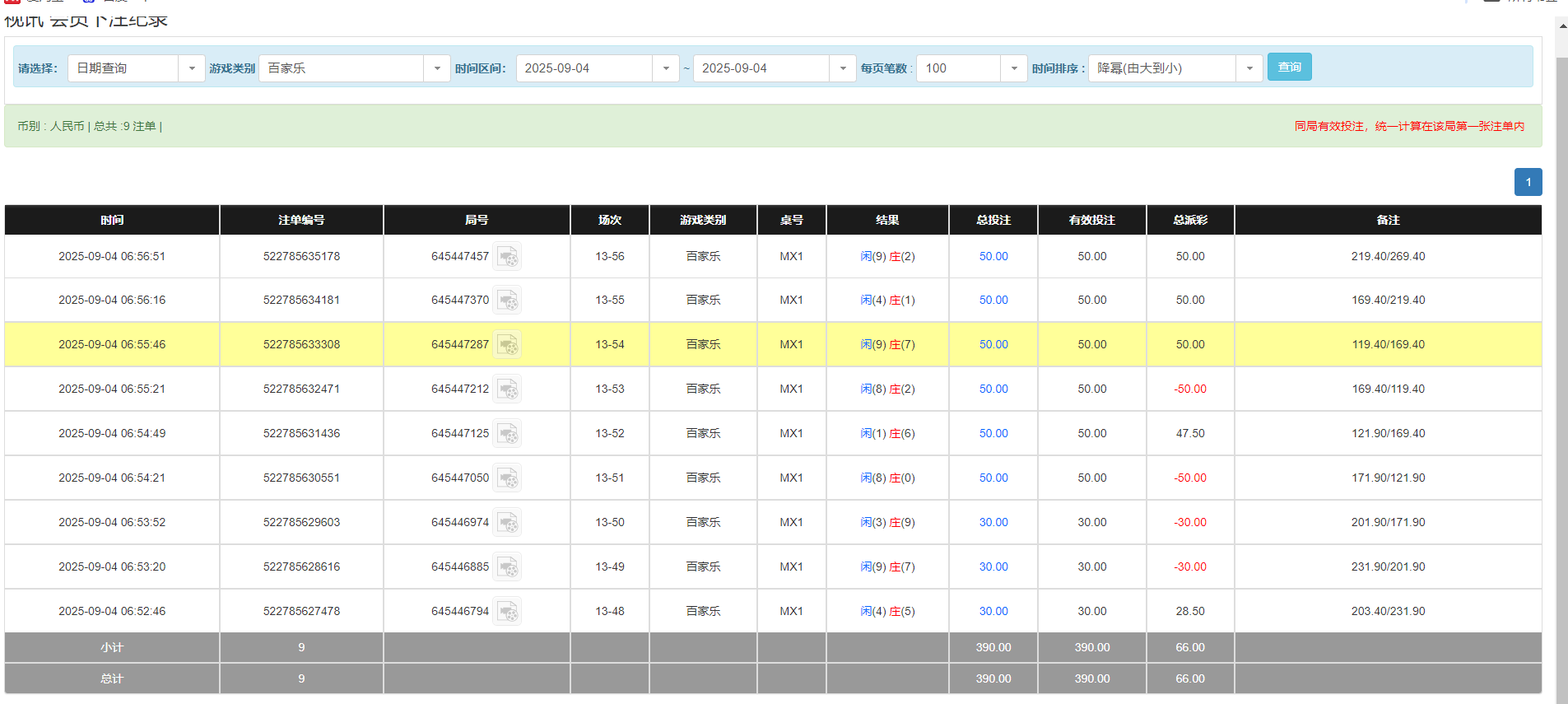Image resolution: width=1568 pixels, height=704 pixels.
Task: Click replay icon next to round 645446974
Action: point(507,523)
